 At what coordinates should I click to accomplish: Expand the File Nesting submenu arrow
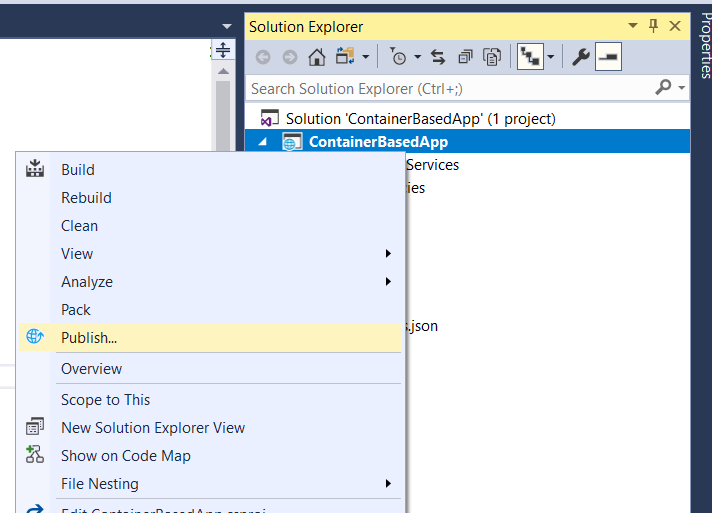tap(388, 483)
